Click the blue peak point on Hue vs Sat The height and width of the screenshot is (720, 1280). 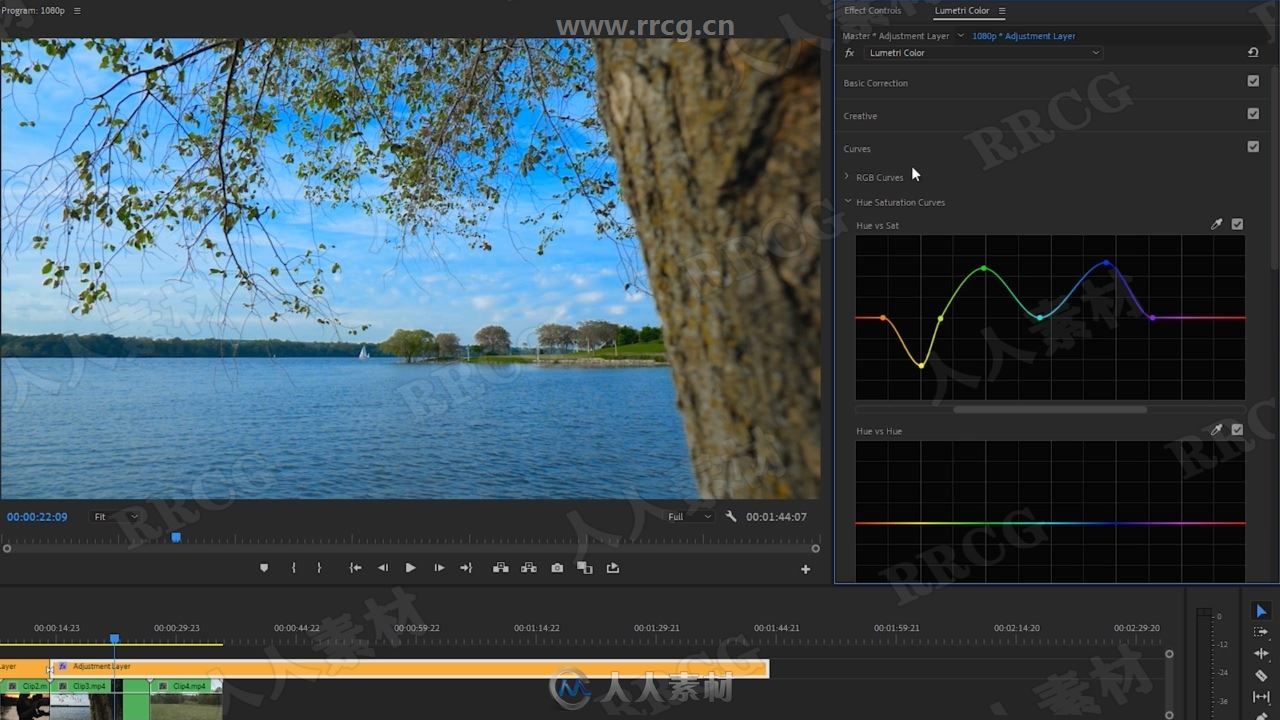coord(1106,263)
